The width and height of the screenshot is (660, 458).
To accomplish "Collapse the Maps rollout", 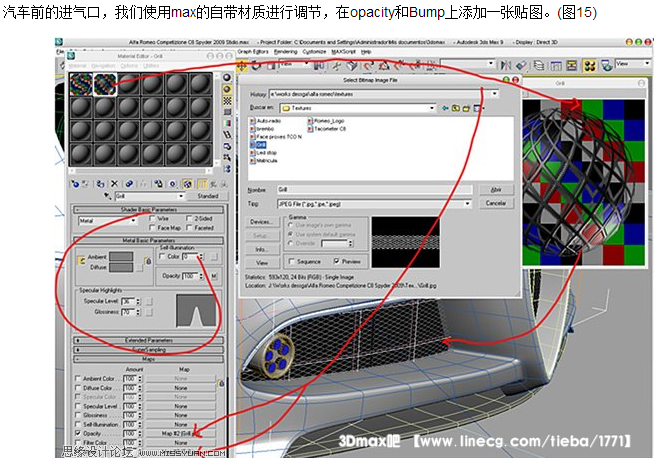I will (x=149, y=359).
